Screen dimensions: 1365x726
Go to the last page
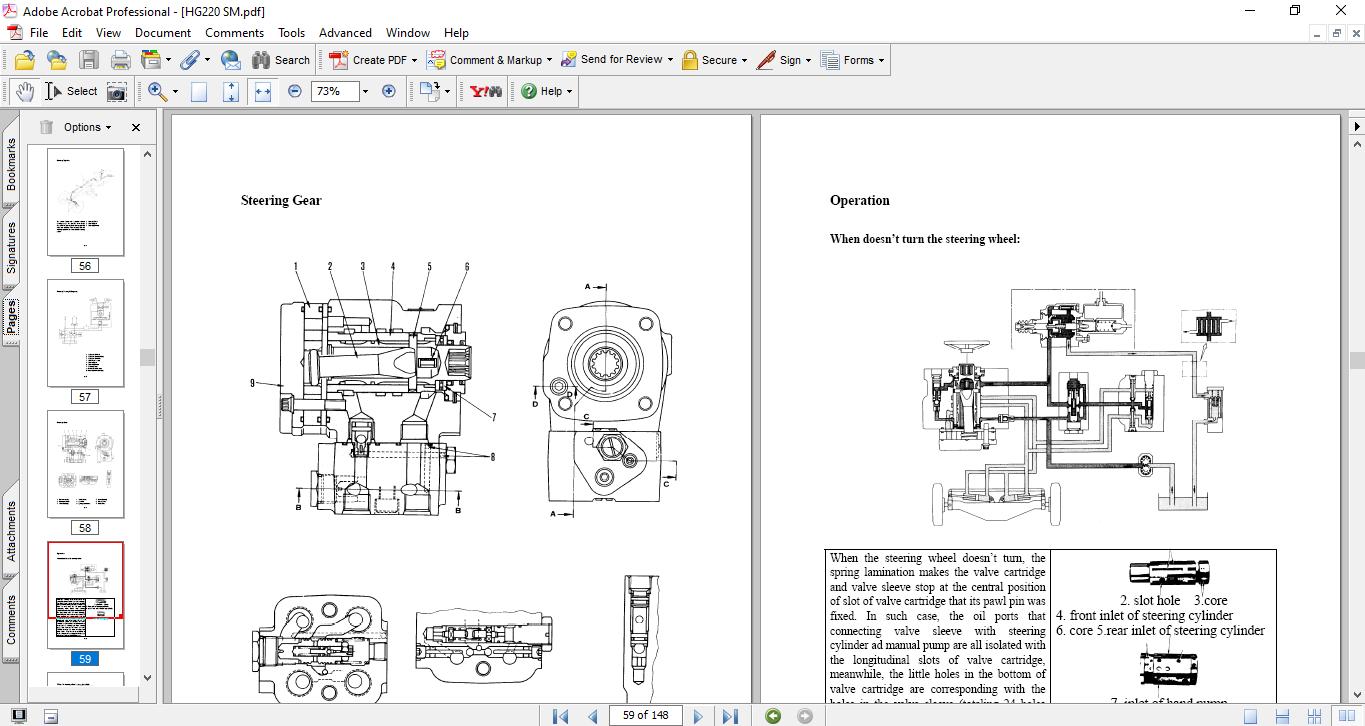[x=730, y=715]
